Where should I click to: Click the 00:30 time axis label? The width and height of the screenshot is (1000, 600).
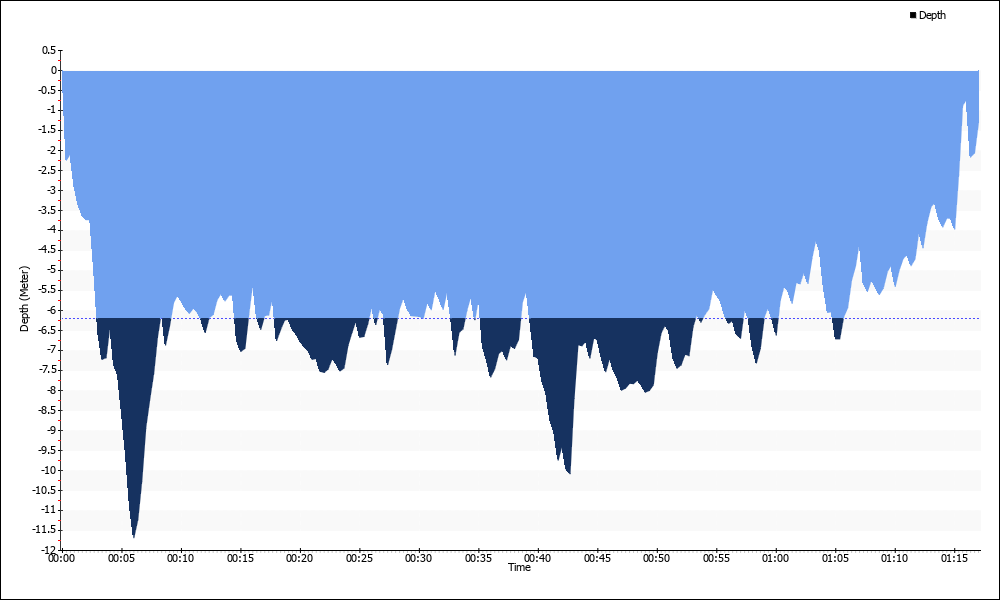(418, 558)
